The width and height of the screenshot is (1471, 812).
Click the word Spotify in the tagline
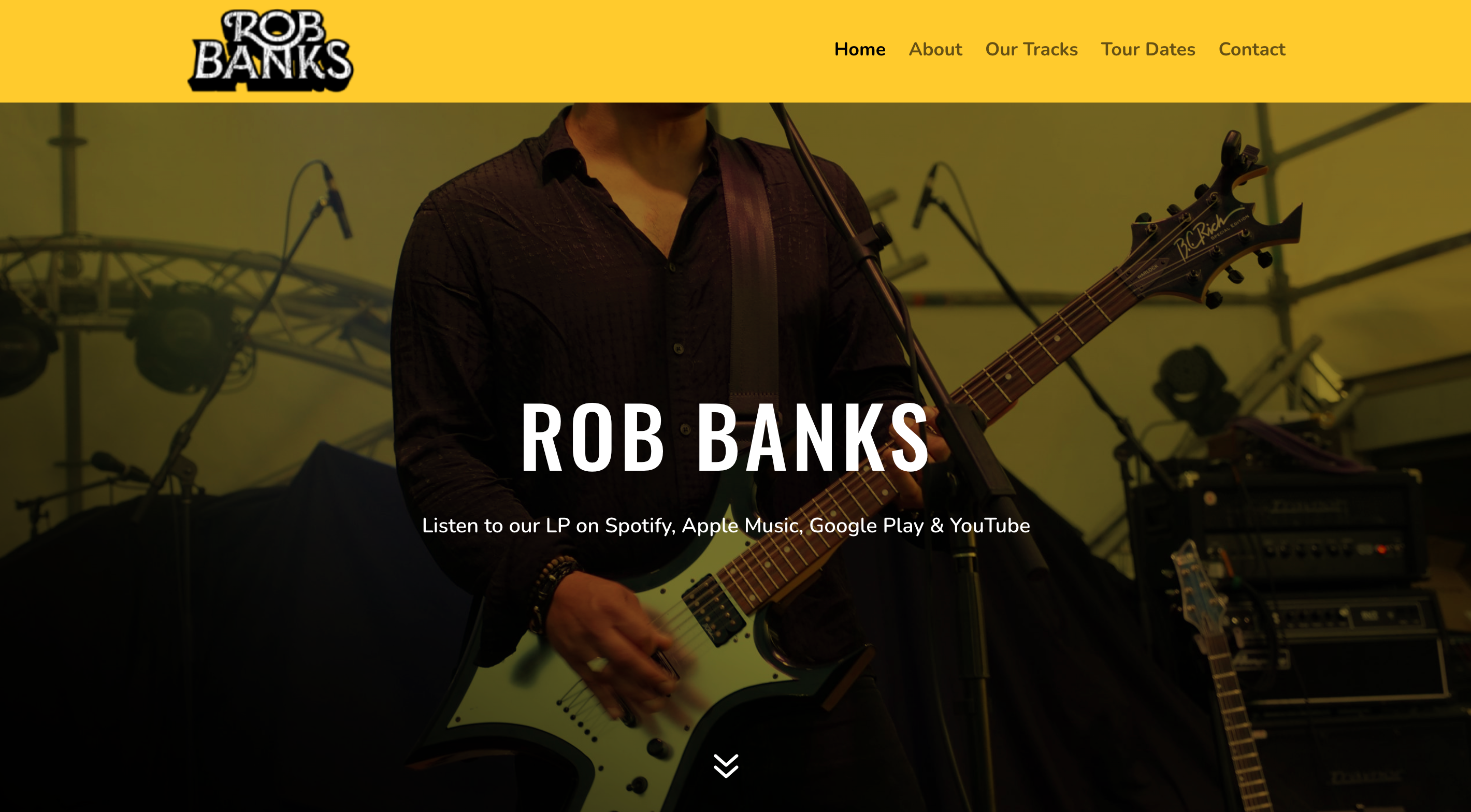(x=640, y=526)
